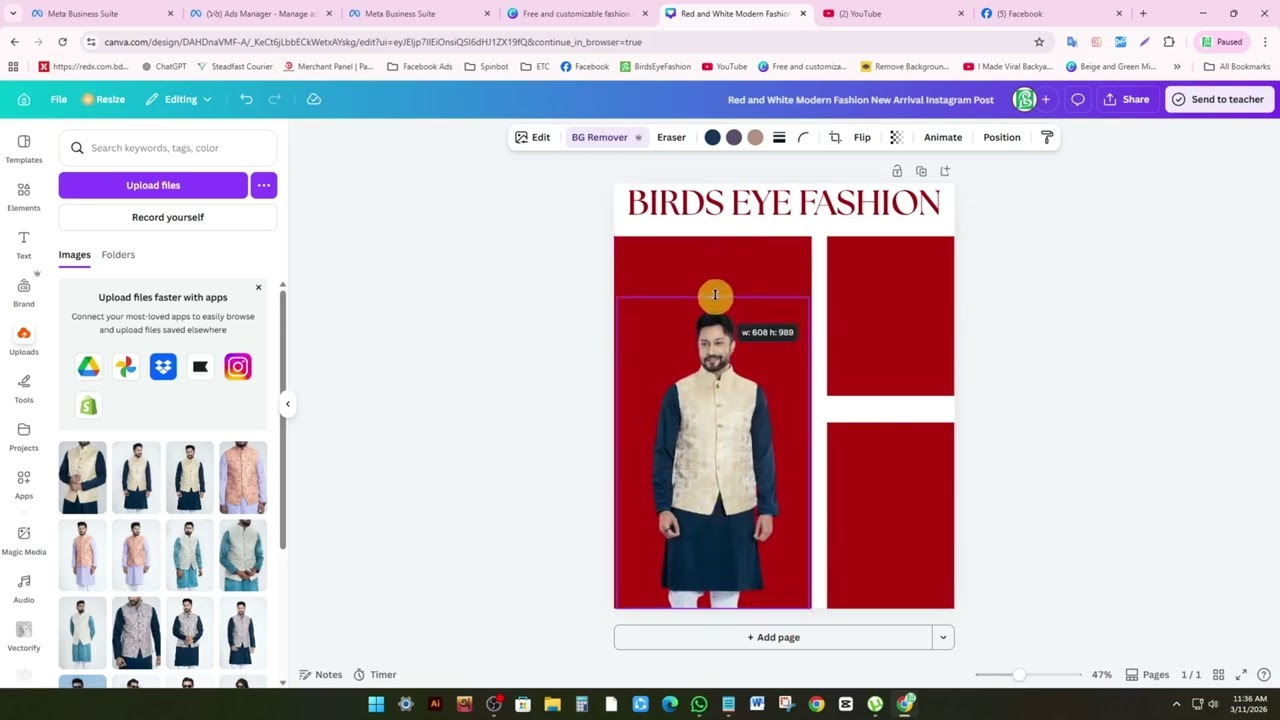
Task: Open the Notes panel
Action: point(321,675)
